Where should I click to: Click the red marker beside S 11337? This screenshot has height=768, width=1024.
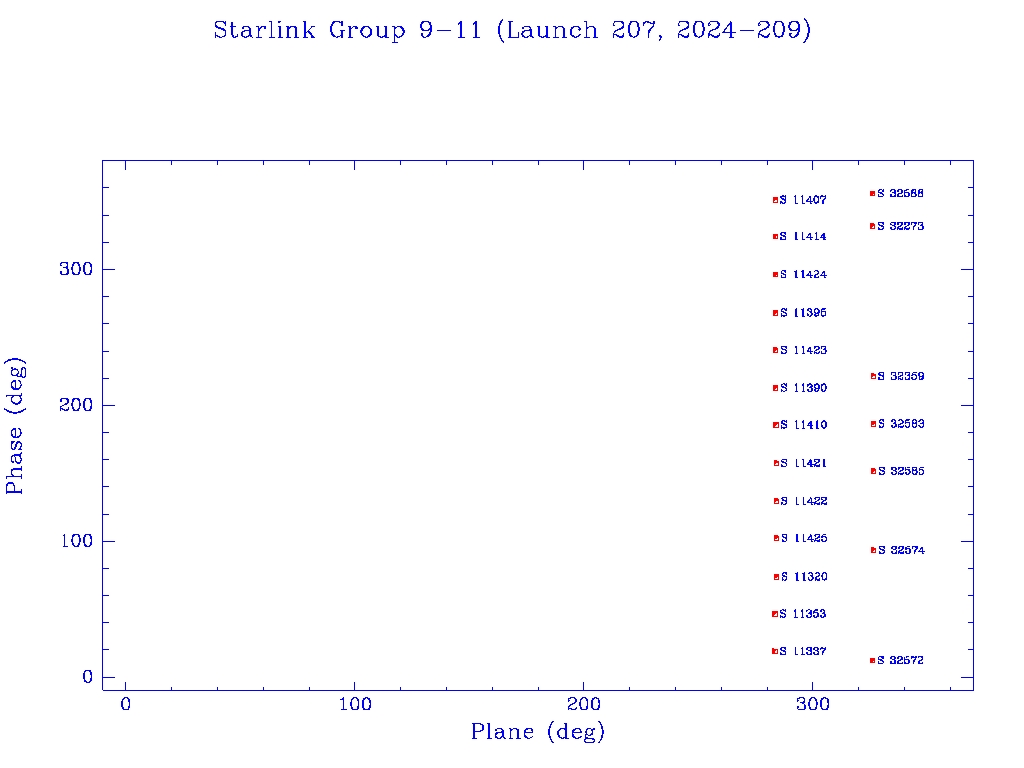(x=775, y=651)
